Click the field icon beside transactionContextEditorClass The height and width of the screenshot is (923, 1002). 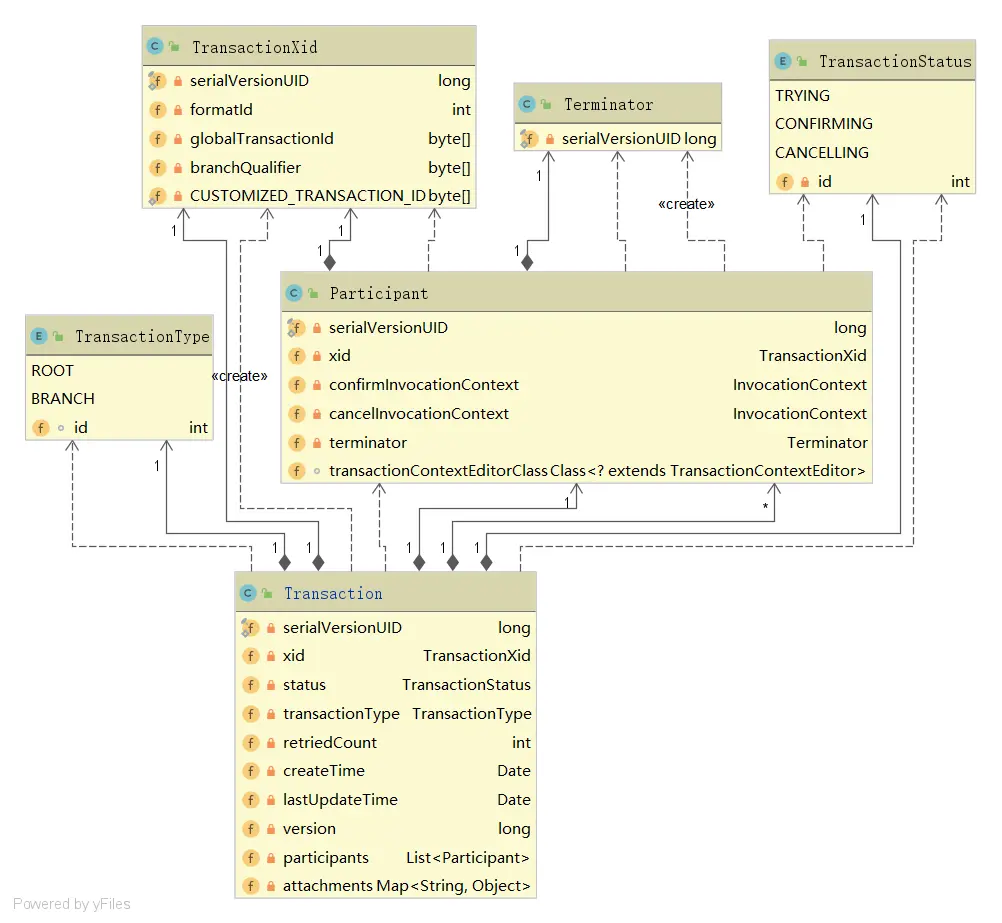coord(297,471)
